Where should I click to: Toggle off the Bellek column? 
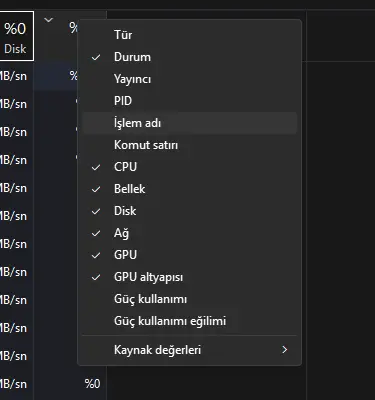[189, 189]
